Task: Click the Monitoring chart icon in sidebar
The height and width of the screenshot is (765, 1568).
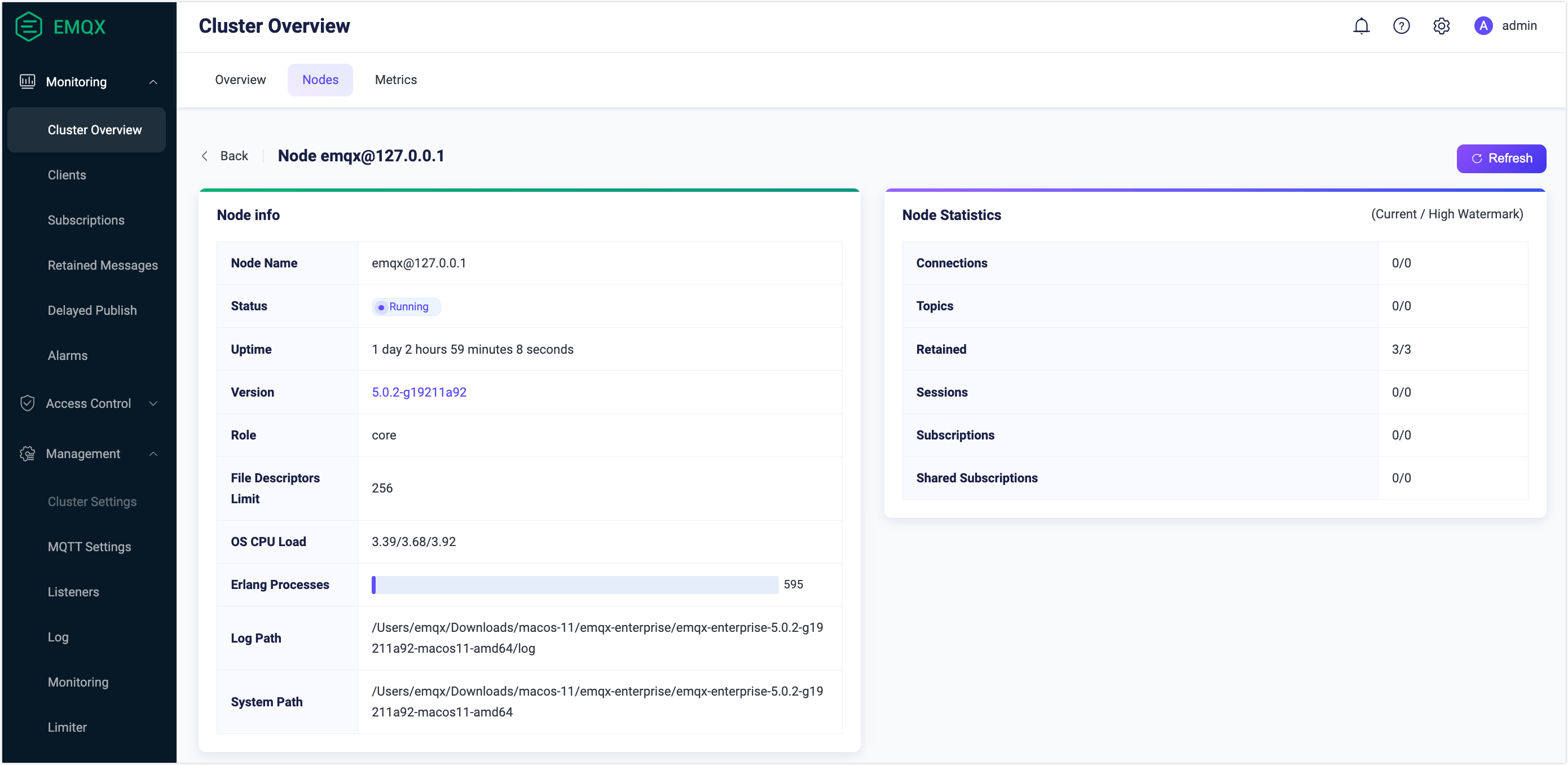Action: [x=28, y=82]
